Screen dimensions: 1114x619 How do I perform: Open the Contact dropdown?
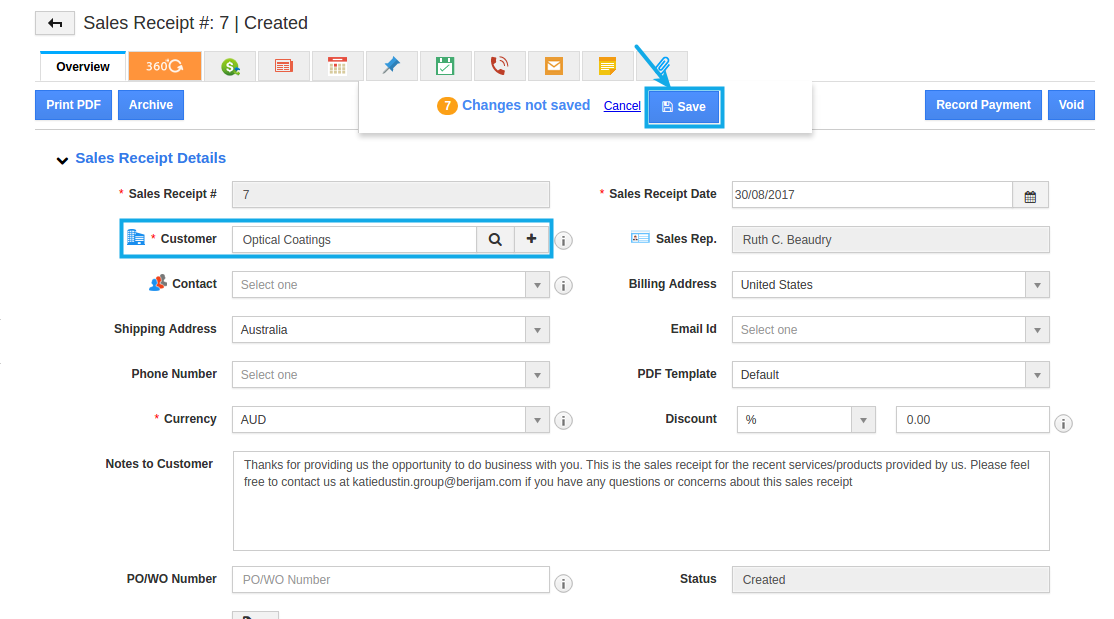[391, 285]
